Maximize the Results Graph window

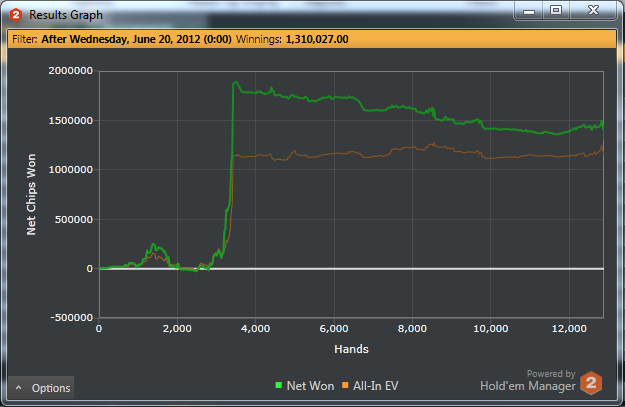(556, 11)
